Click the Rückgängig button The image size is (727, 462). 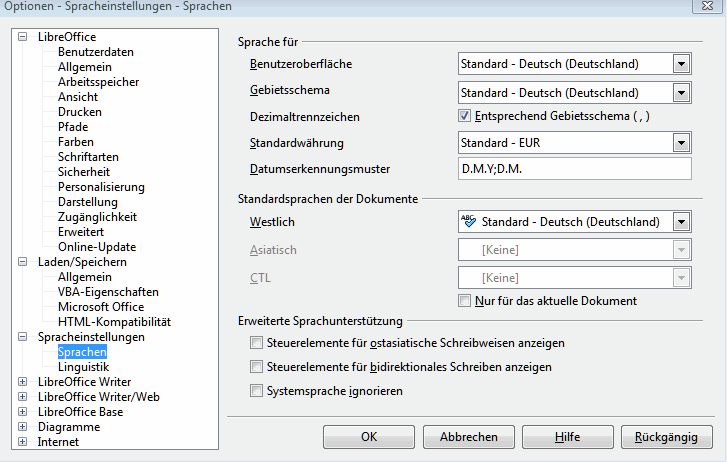tap(666, 437)
